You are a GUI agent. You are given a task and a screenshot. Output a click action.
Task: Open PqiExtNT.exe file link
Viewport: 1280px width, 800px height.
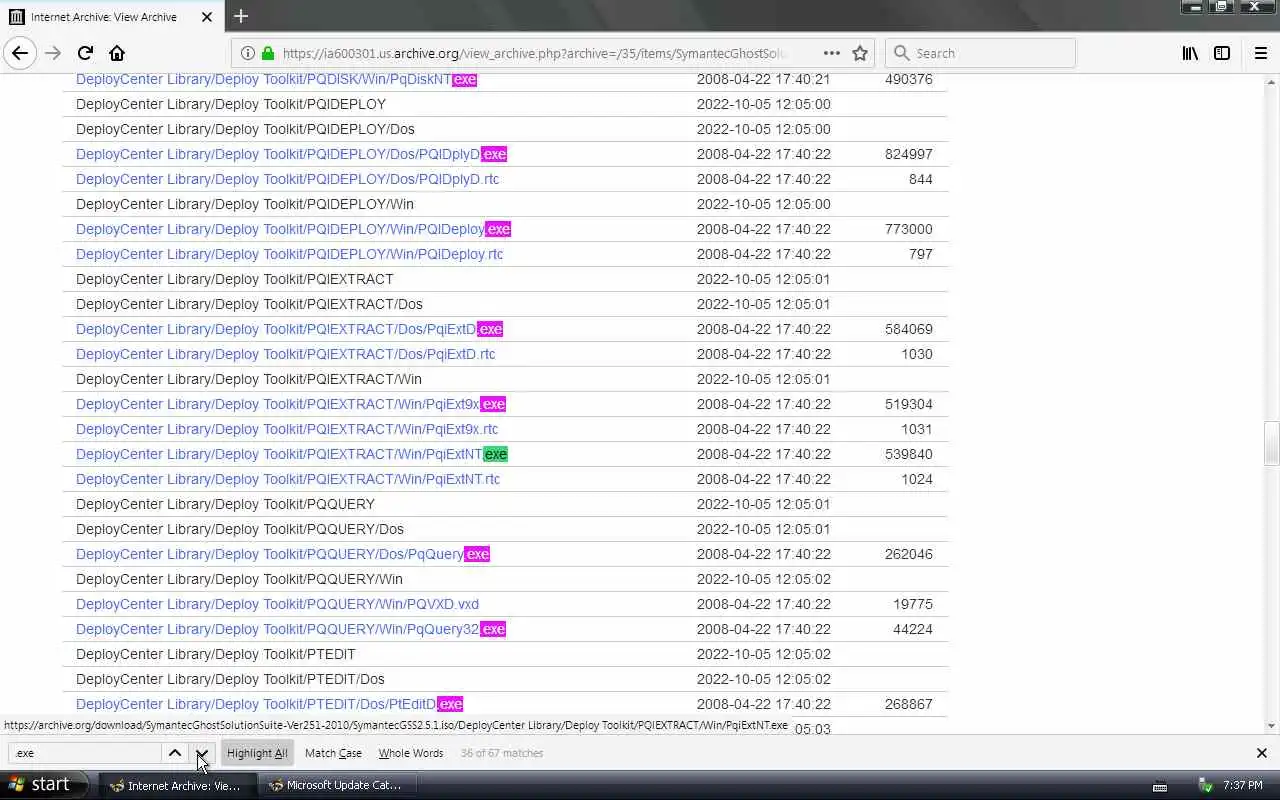tap(292, 454)
